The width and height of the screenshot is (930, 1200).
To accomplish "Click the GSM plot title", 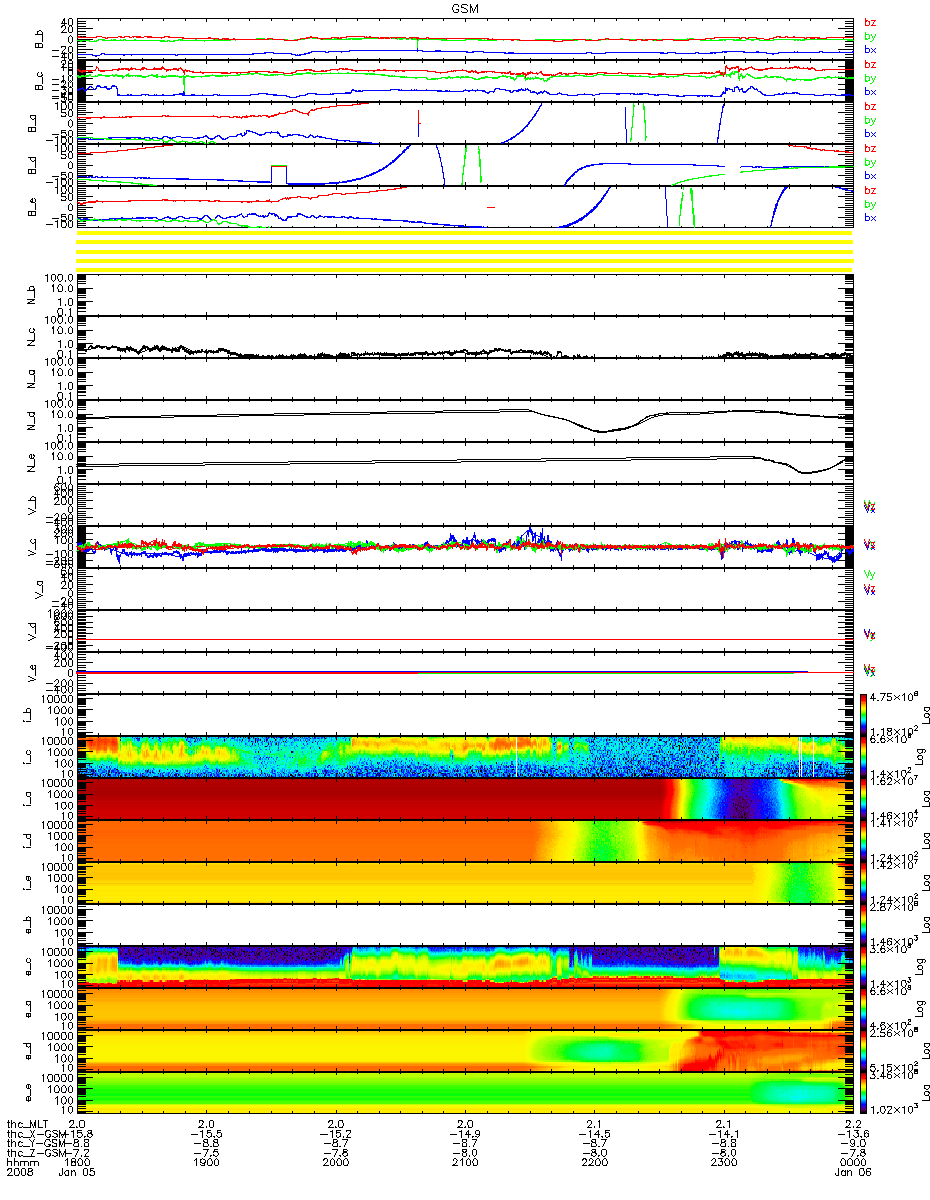I will [x=464, y=7].
